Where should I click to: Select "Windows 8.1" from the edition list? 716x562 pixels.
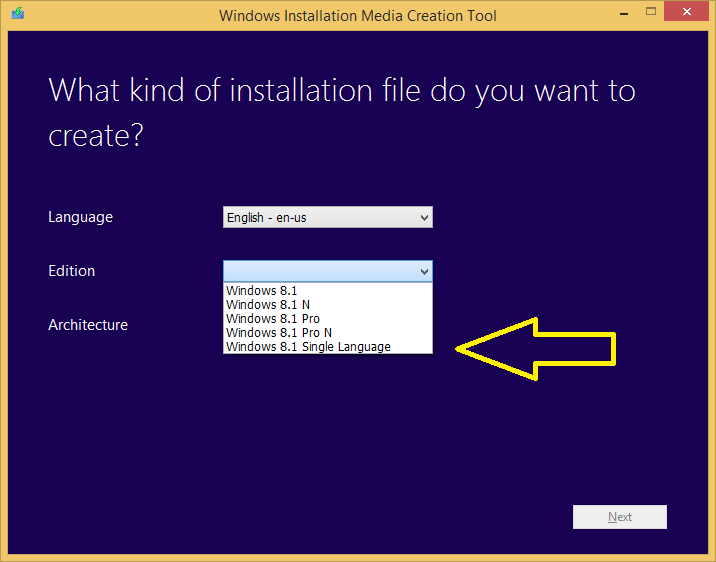pyautogui.click(x=254, y=291)
